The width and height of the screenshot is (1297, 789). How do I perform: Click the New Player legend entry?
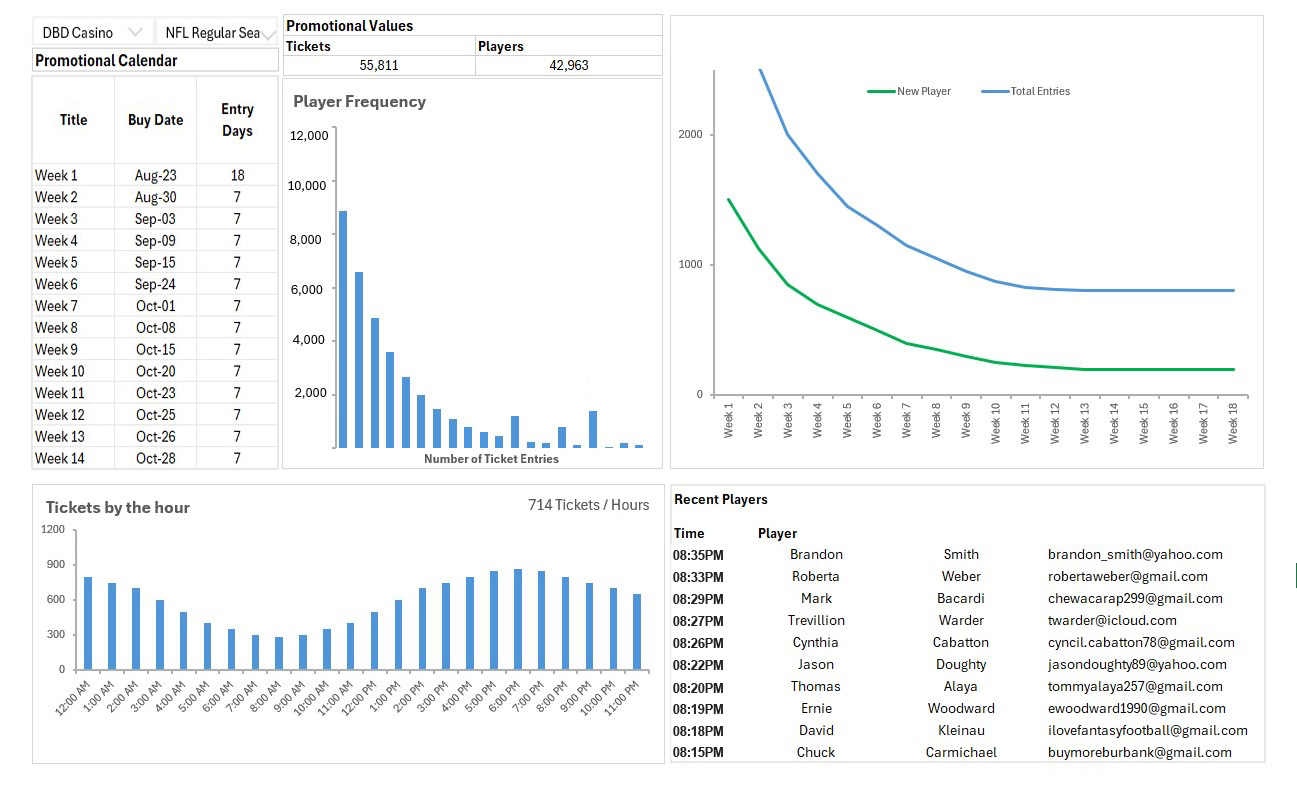click(910, 91)
